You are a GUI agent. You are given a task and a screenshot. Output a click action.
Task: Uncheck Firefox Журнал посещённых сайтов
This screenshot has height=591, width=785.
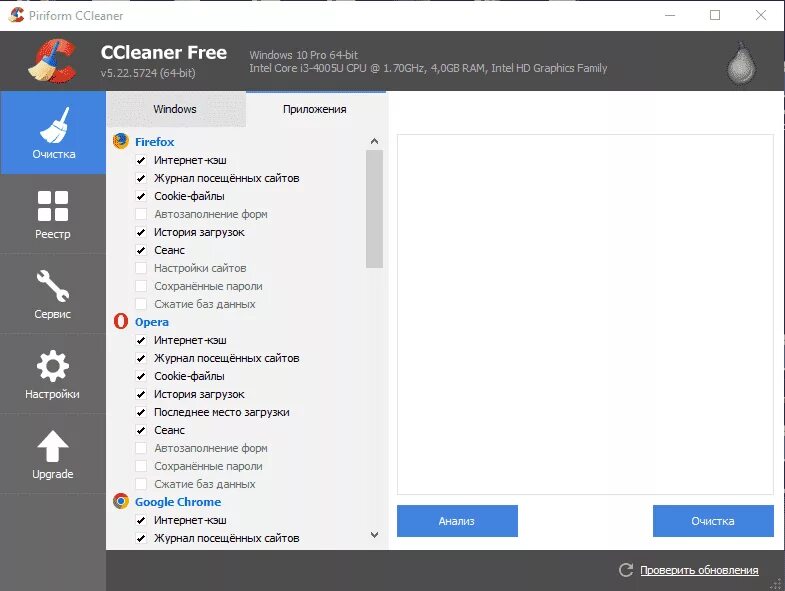pyautogui.click(x=141, y=178)
